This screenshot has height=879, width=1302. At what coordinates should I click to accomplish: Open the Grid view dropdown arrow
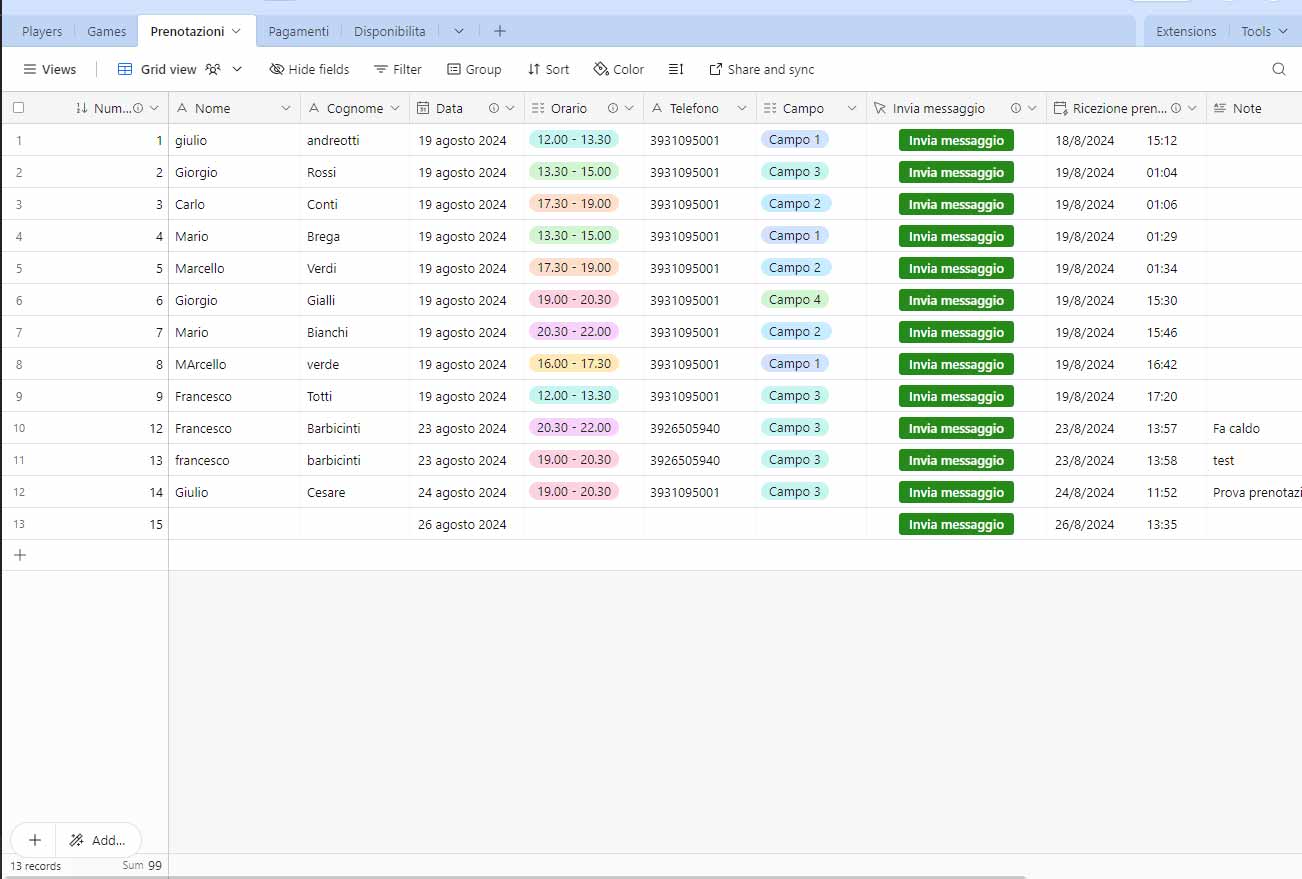(237, 69)
